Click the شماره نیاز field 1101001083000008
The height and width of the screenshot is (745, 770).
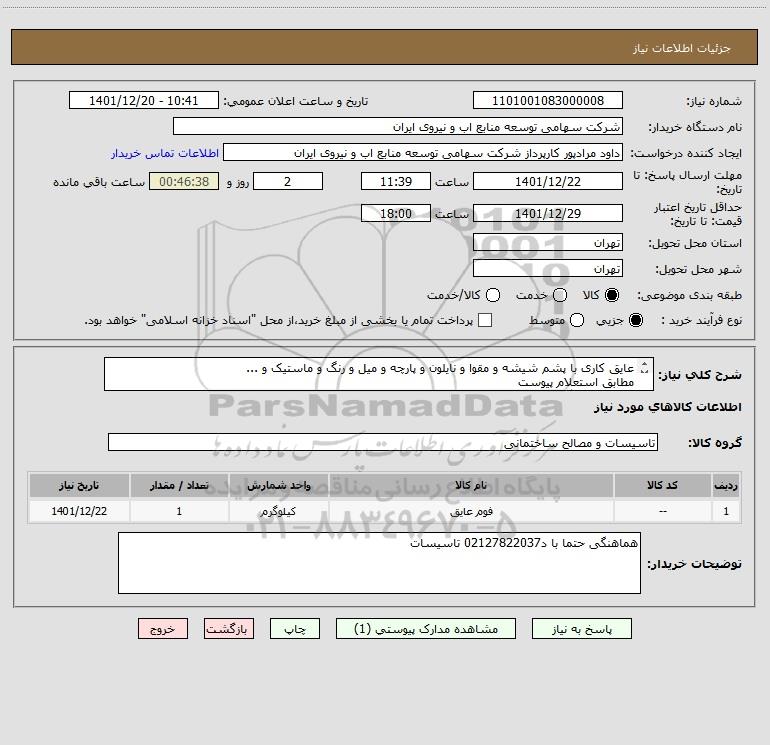(x=548, y=101)
